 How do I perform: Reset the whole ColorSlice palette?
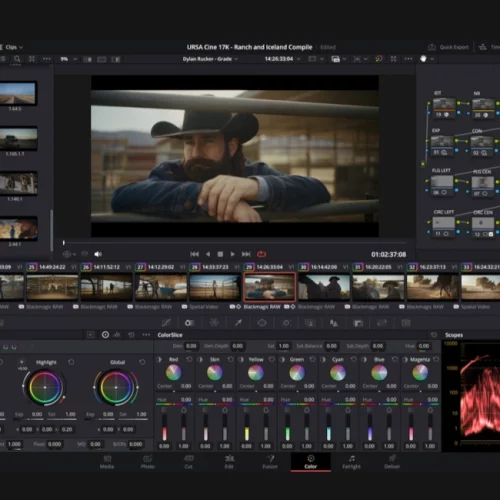[x=434, y=335]
